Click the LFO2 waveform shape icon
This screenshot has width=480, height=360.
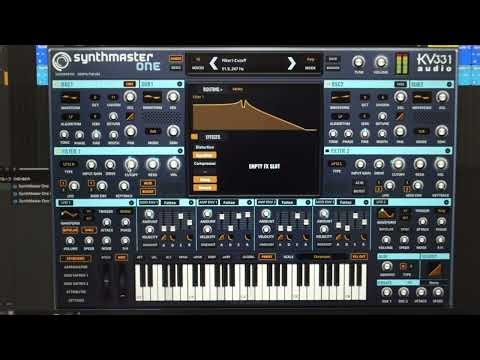tap(386, 214)
